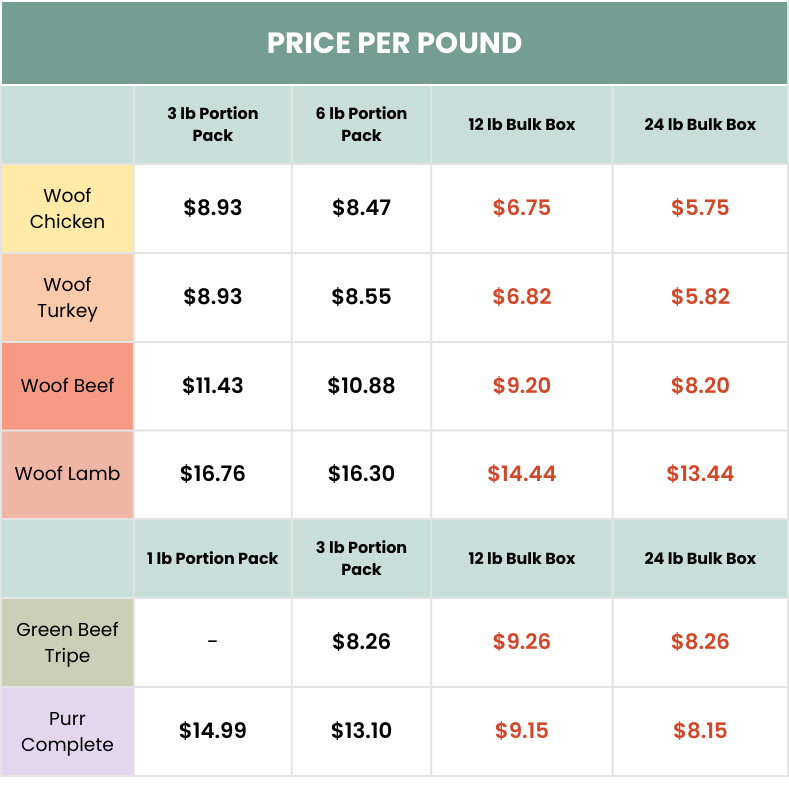789x789 pixels.
Task: Click the $14.99 Purr Complete price
Action: pos(212,731)
